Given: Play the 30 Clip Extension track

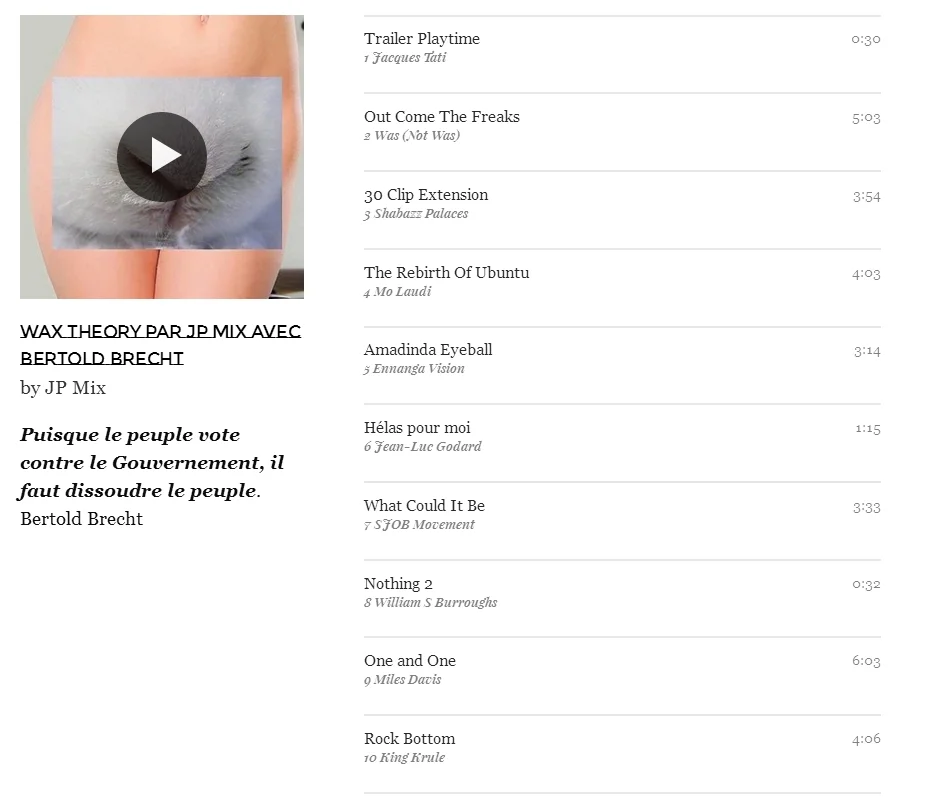Looking at the screenshot, I should tap(622, 210).
